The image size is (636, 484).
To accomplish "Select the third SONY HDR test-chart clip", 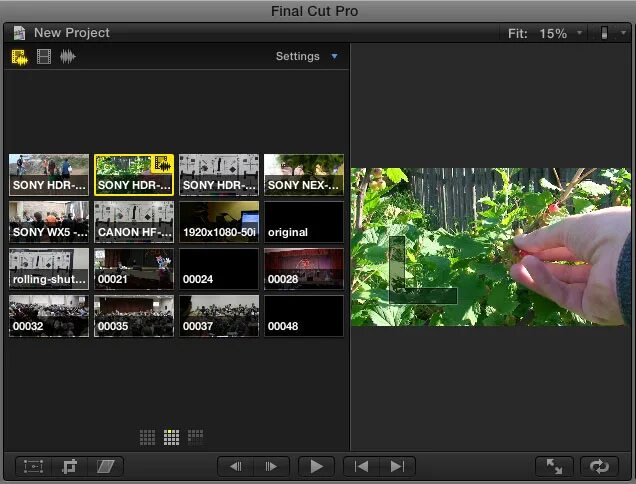I will coord(219,174).
